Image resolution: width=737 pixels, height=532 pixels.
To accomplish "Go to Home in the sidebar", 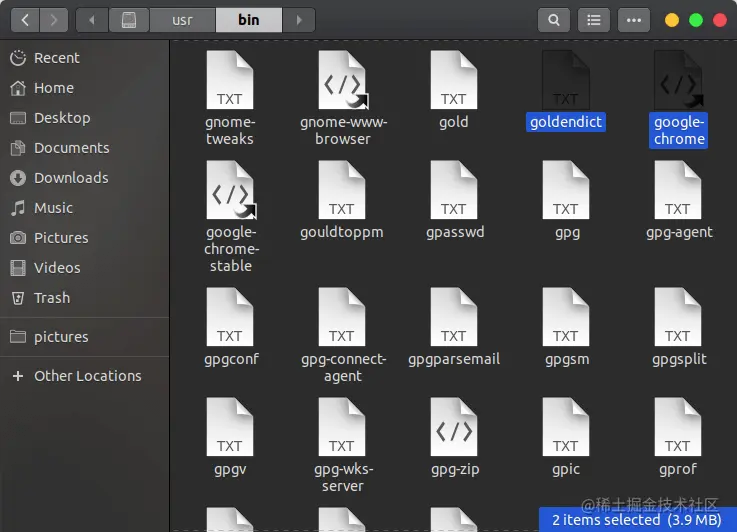I will click(x=85, y=88).
